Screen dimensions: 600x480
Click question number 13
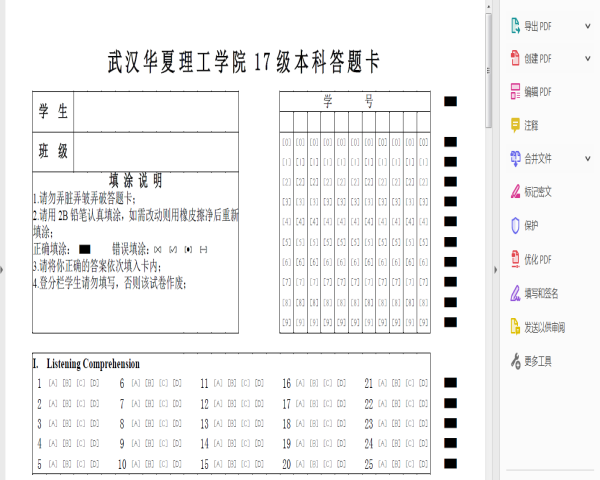pos(204,423)
